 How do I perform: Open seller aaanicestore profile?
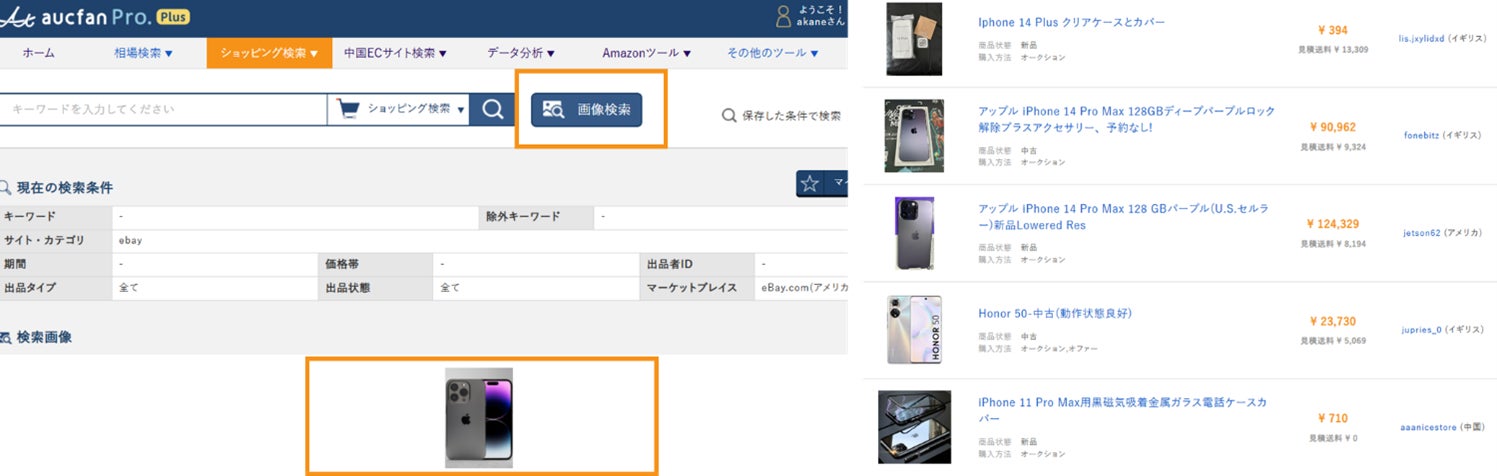tap(1430, 426)
